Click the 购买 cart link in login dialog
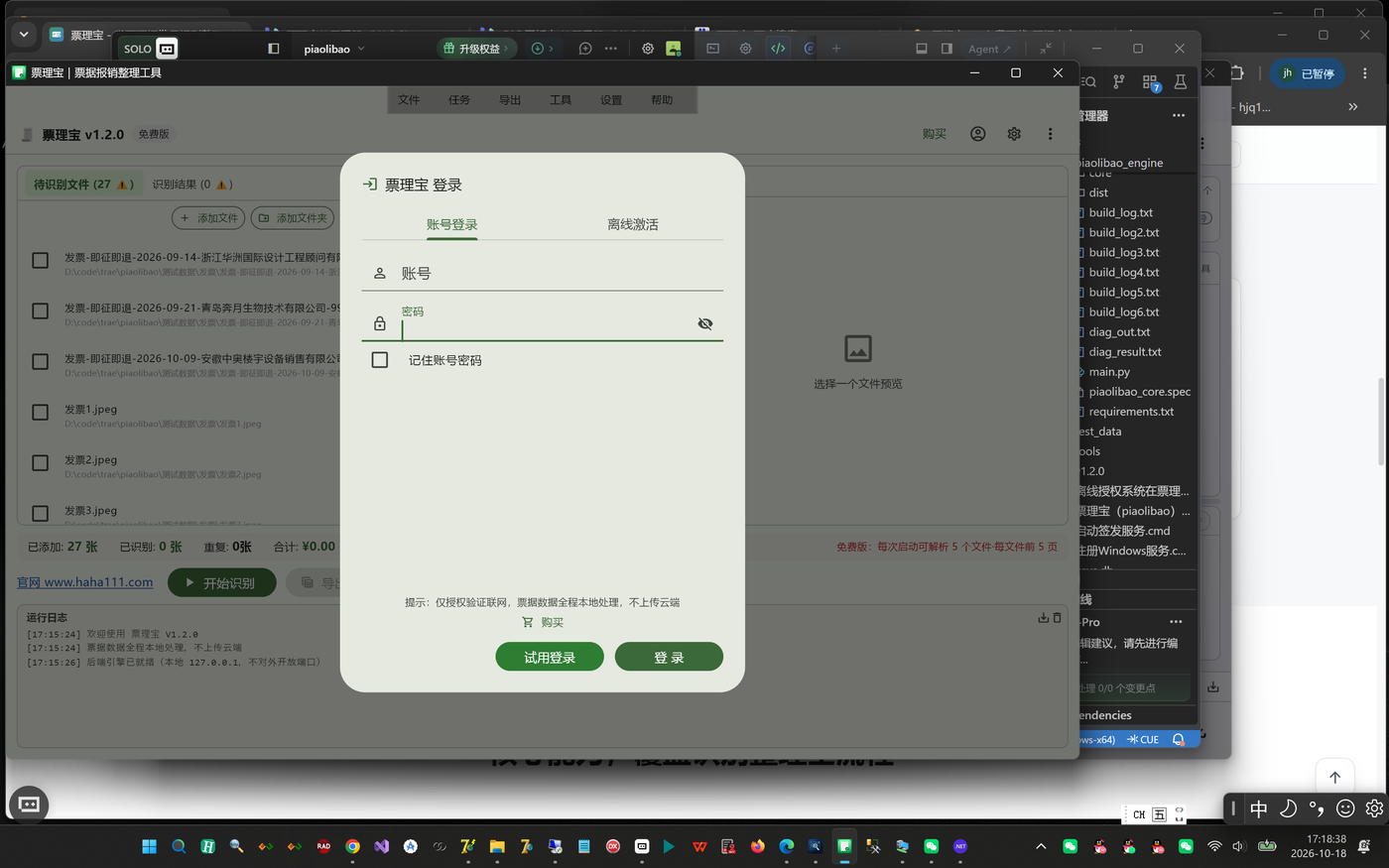 [x=543, y=622]
